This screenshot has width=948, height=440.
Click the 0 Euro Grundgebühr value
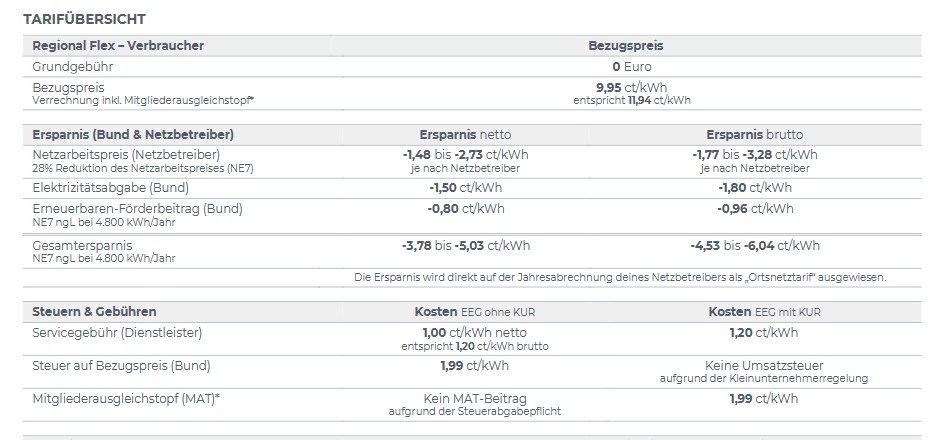[x=631, y=67]
